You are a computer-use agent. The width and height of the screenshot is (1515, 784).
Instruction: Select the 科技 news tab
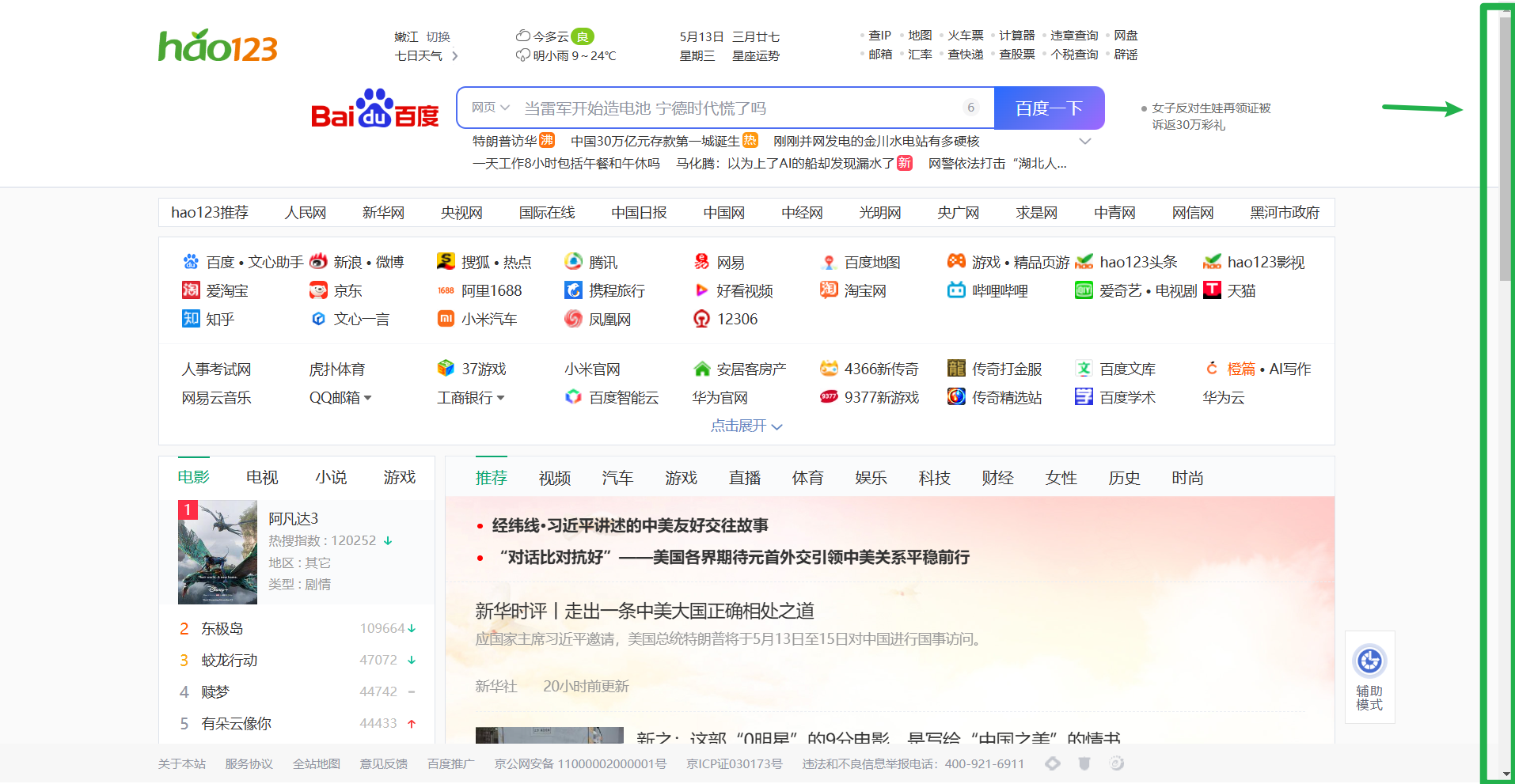tap(935, 478)
